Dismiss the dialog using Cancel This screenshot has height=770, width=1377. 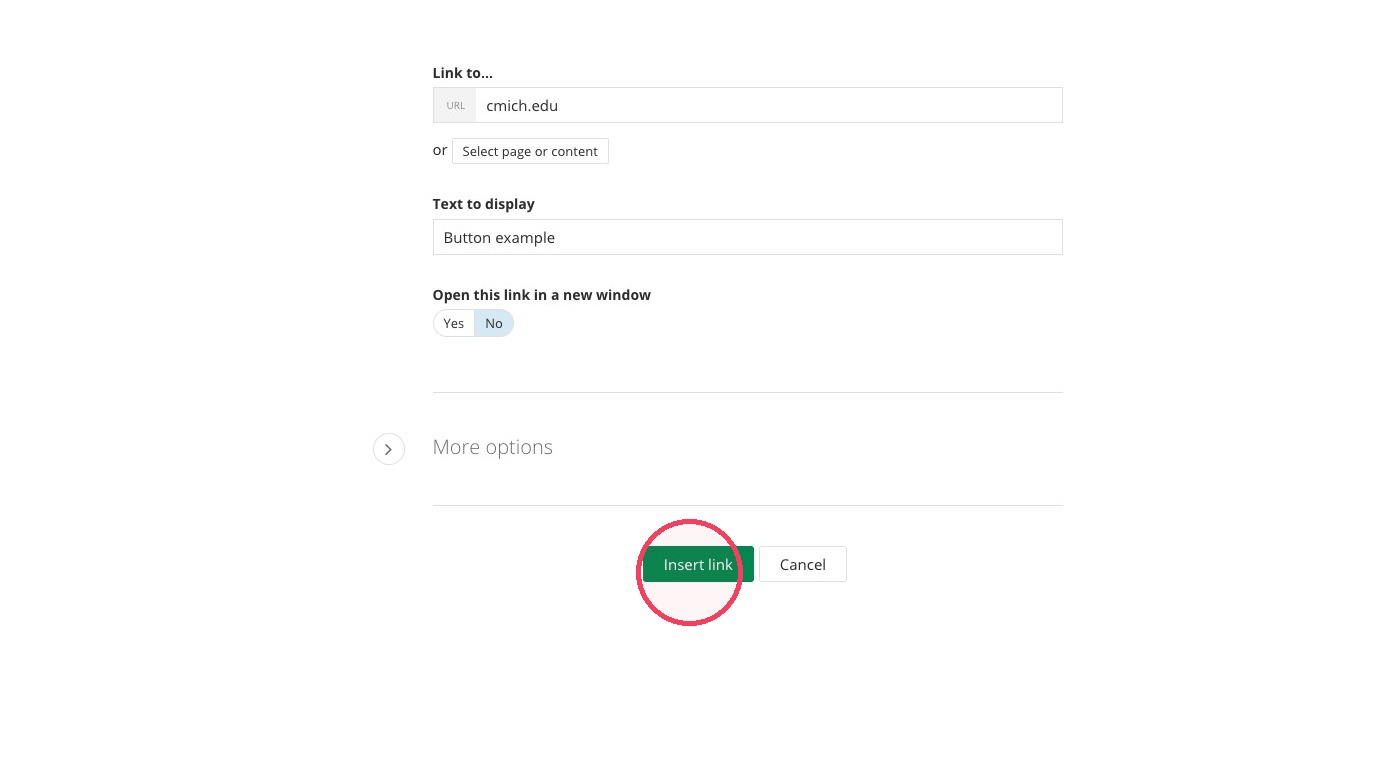[803, 564]
